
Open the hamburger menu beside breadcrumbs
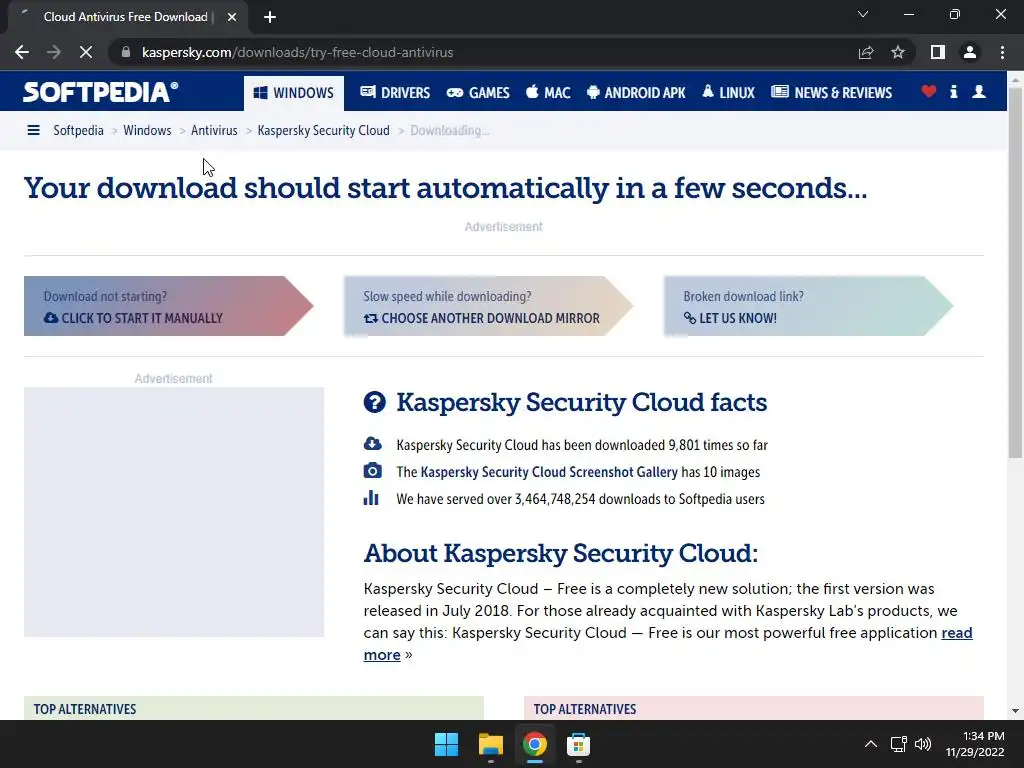[33, 131]
